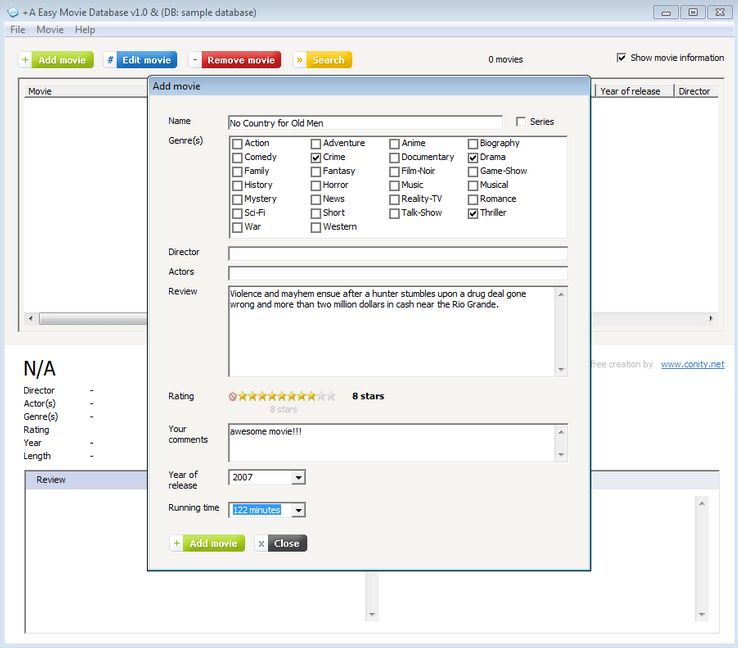738x648 pixels.
Task: Check the Western genre
Action: pyautogui.click(x=316, y=228)
